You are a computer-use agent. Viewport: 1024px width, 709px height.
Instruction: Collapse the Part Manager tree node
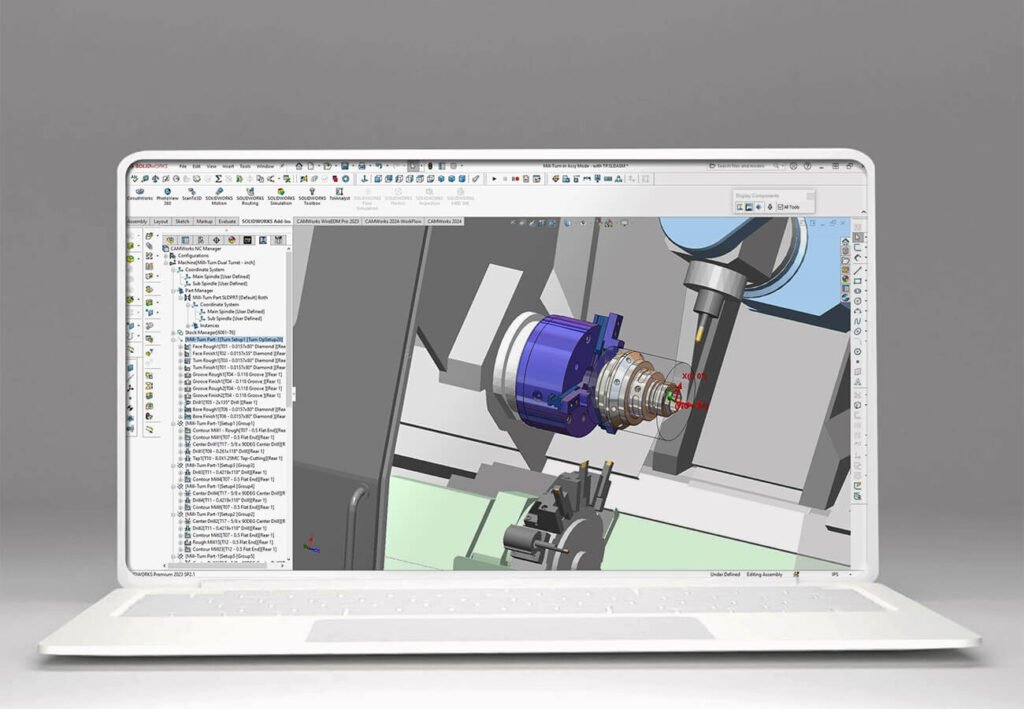pos(173,292)
